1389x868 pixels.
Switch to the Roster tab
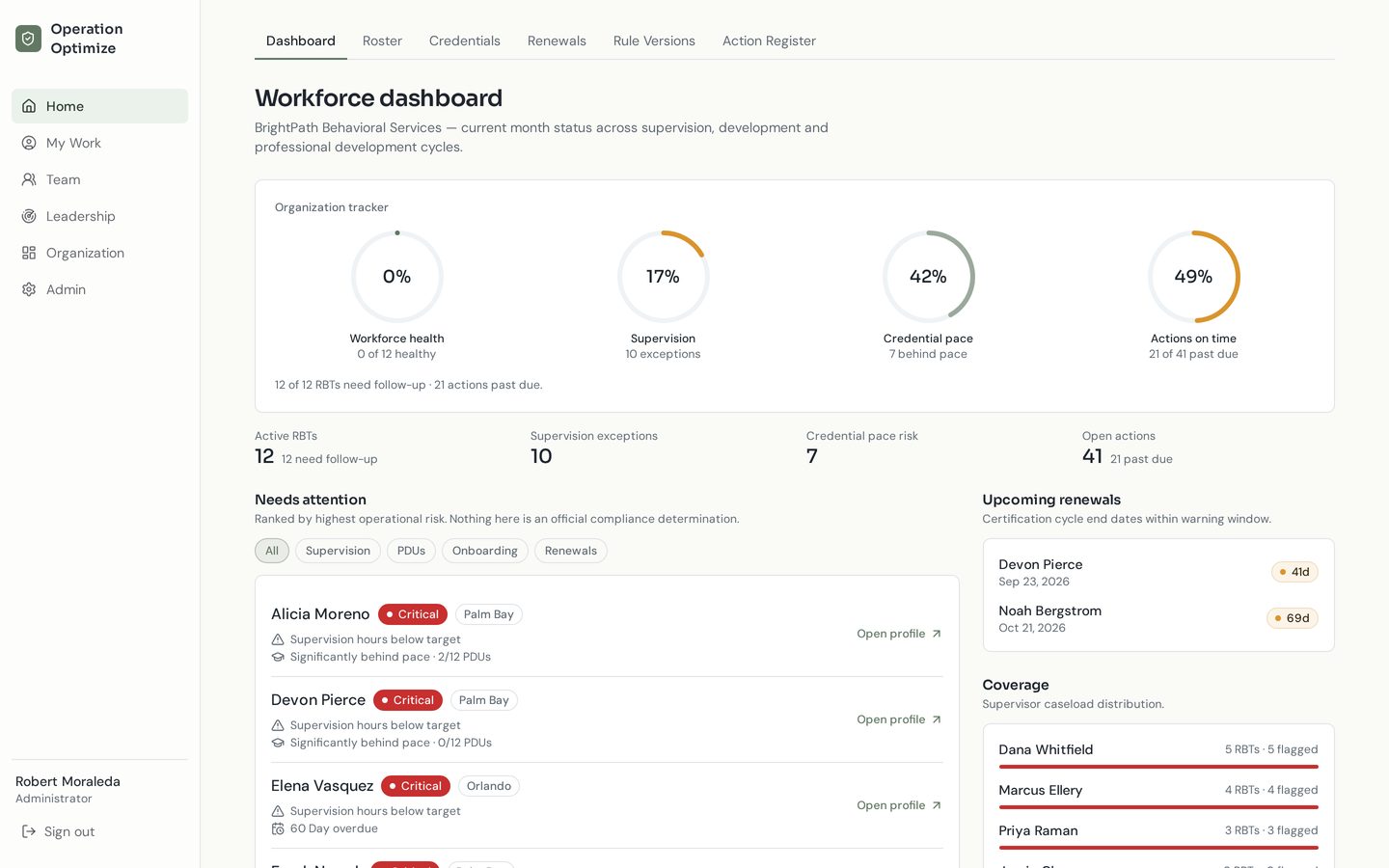click(382, 41)
